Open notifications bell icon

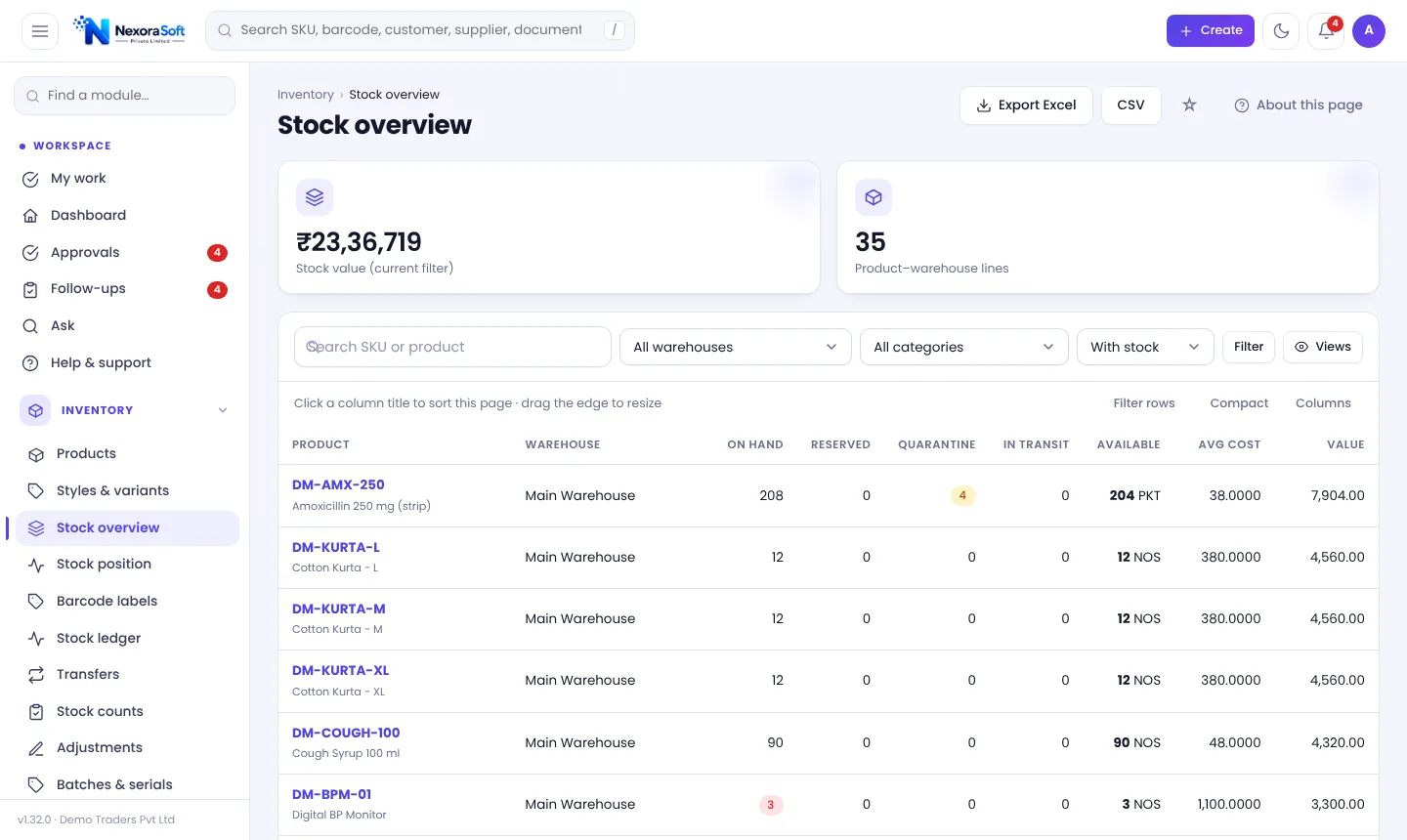(1326, 31)
